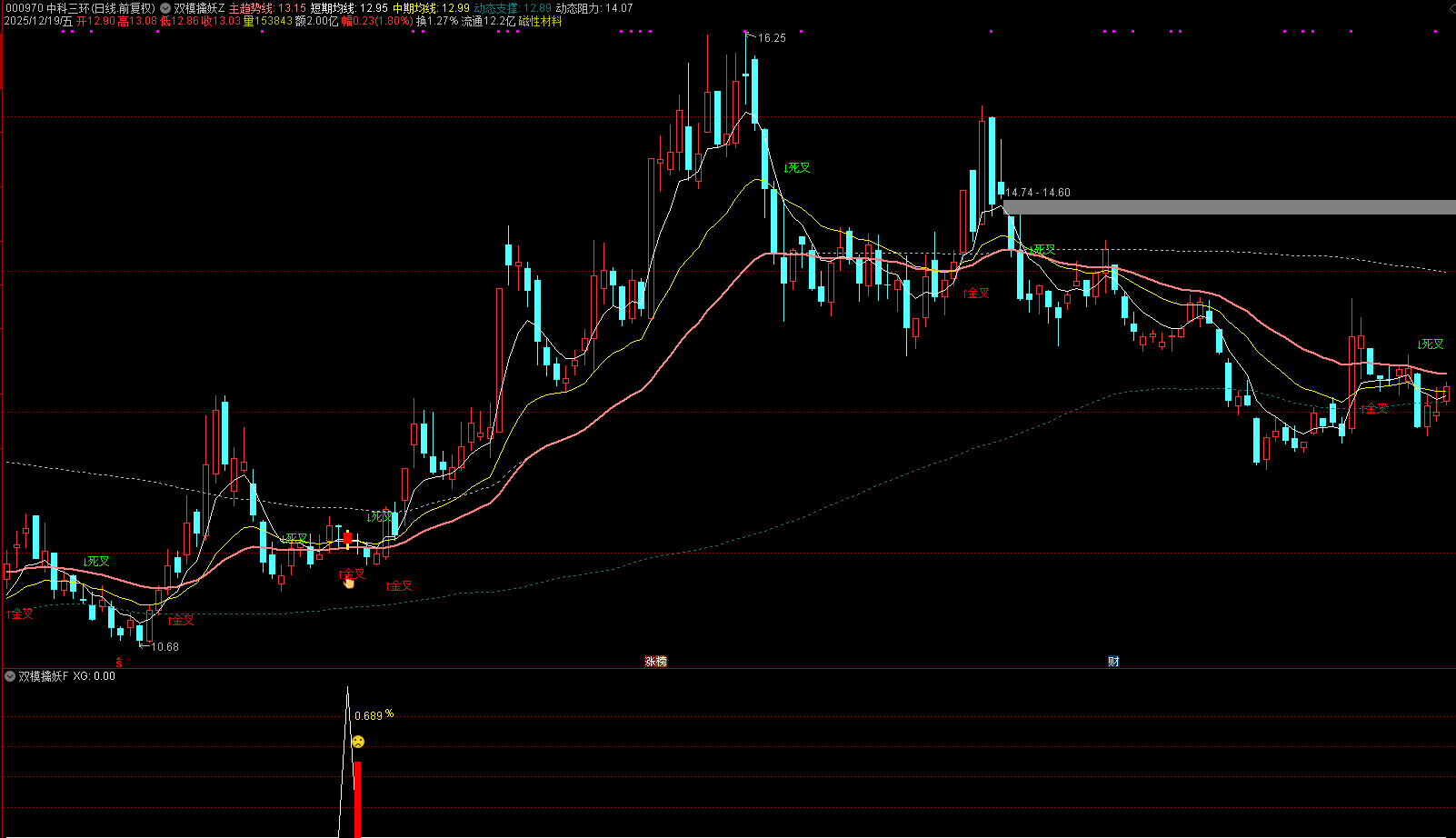Click the ↓死叉 label below 16.25 peak
Image resolution: width=1456 pixels, height=838 pixels.
tap(797, 168)
